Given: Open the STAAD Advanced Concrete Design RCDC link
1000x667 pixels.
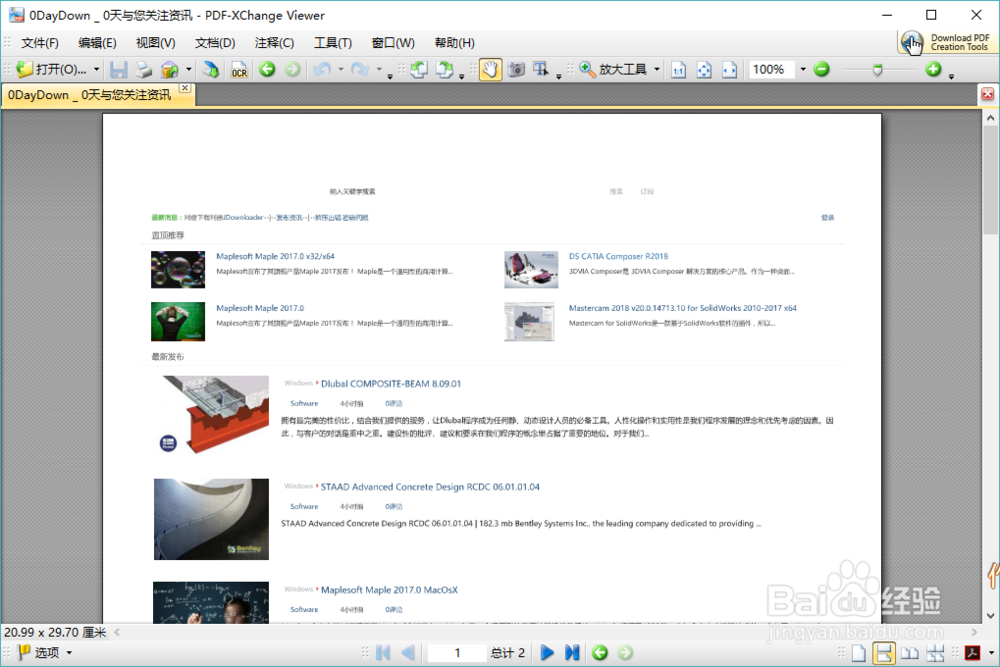Looking at the screenshot, I should coord(430,487).
